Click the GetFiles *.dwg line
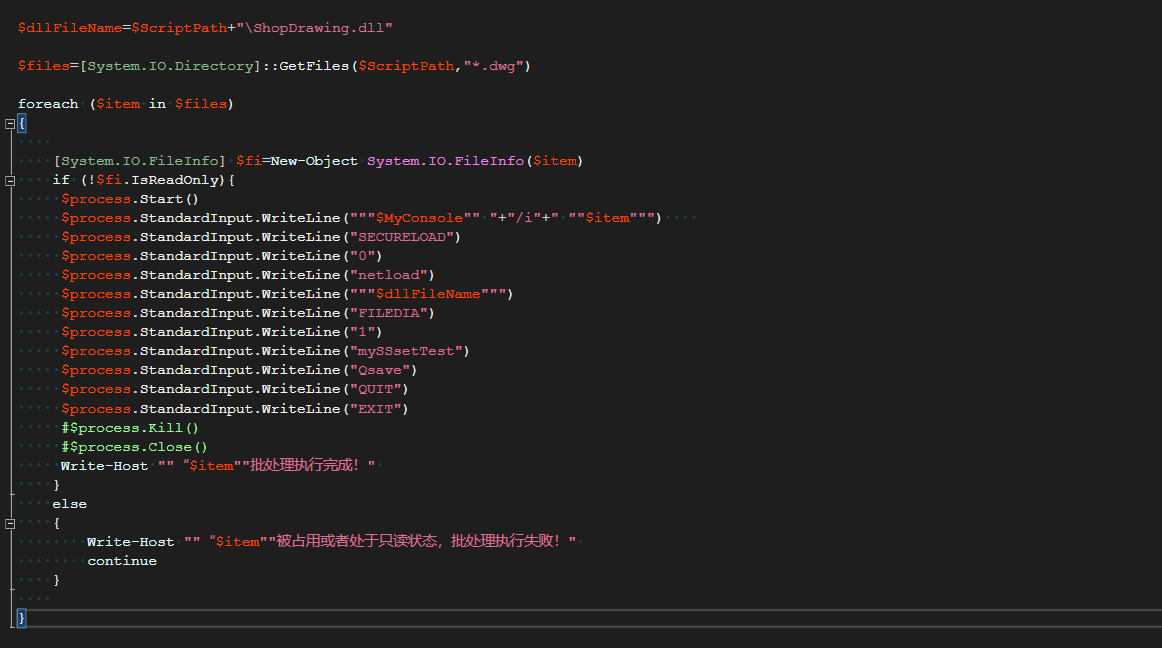 click(274, 66)
